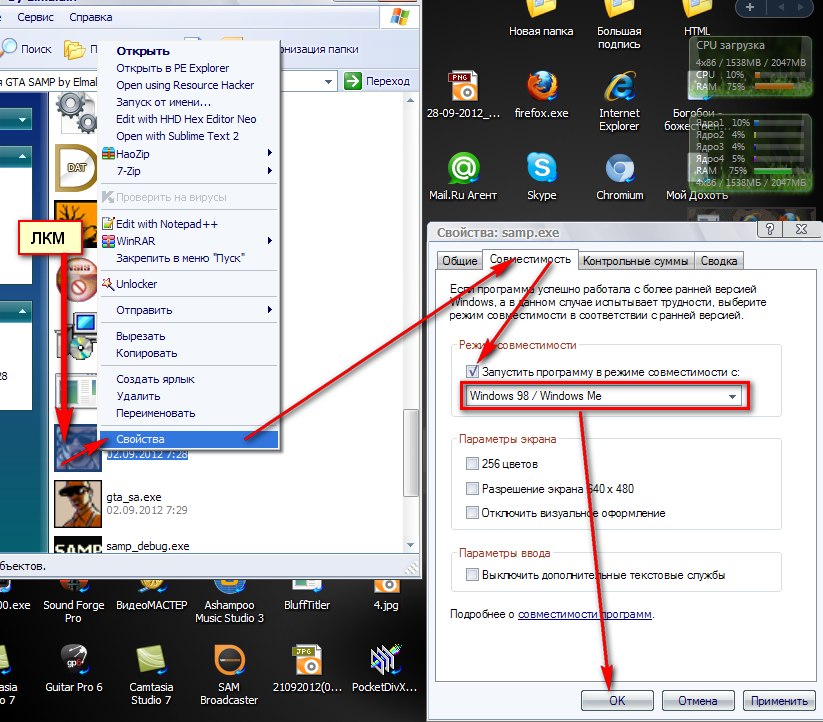Choose Переименовать in the context menu
823x722 pixels.
189,413
